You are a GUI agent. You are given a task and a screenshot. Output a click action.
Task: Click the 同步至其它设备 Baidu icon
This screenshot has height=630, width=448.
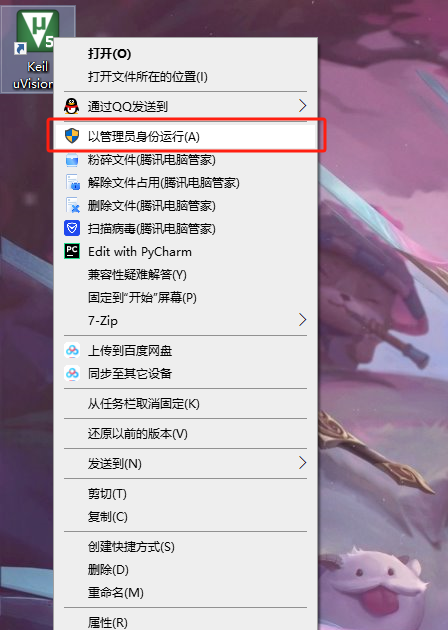click(x=72, y=374)
